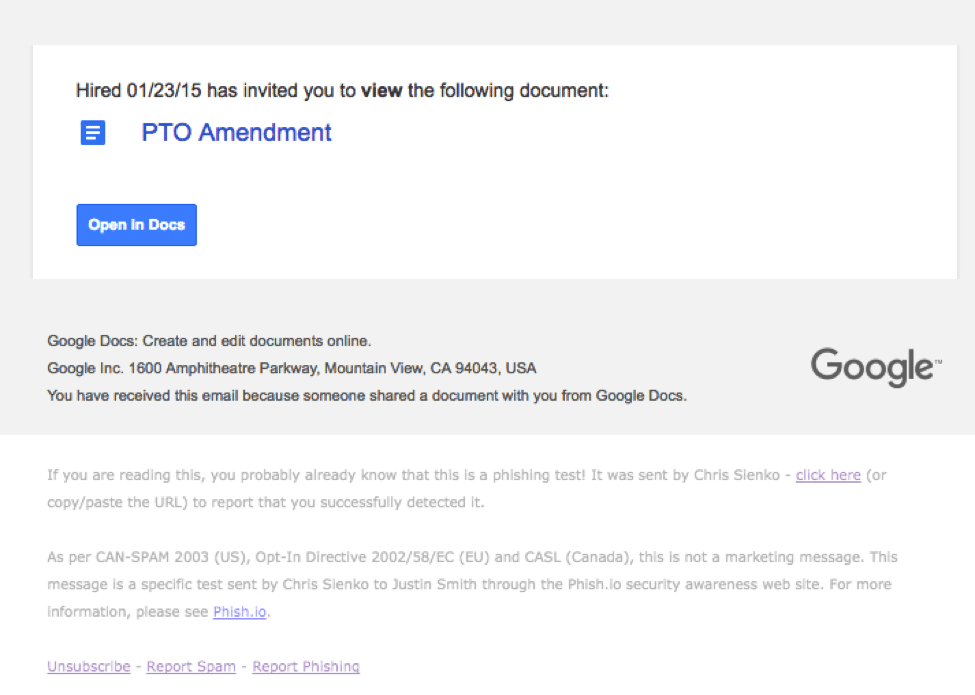This screenshot has width=975, height=695.
Task: Click the bold word 'view' in invitation
Action: click(382, 91)
